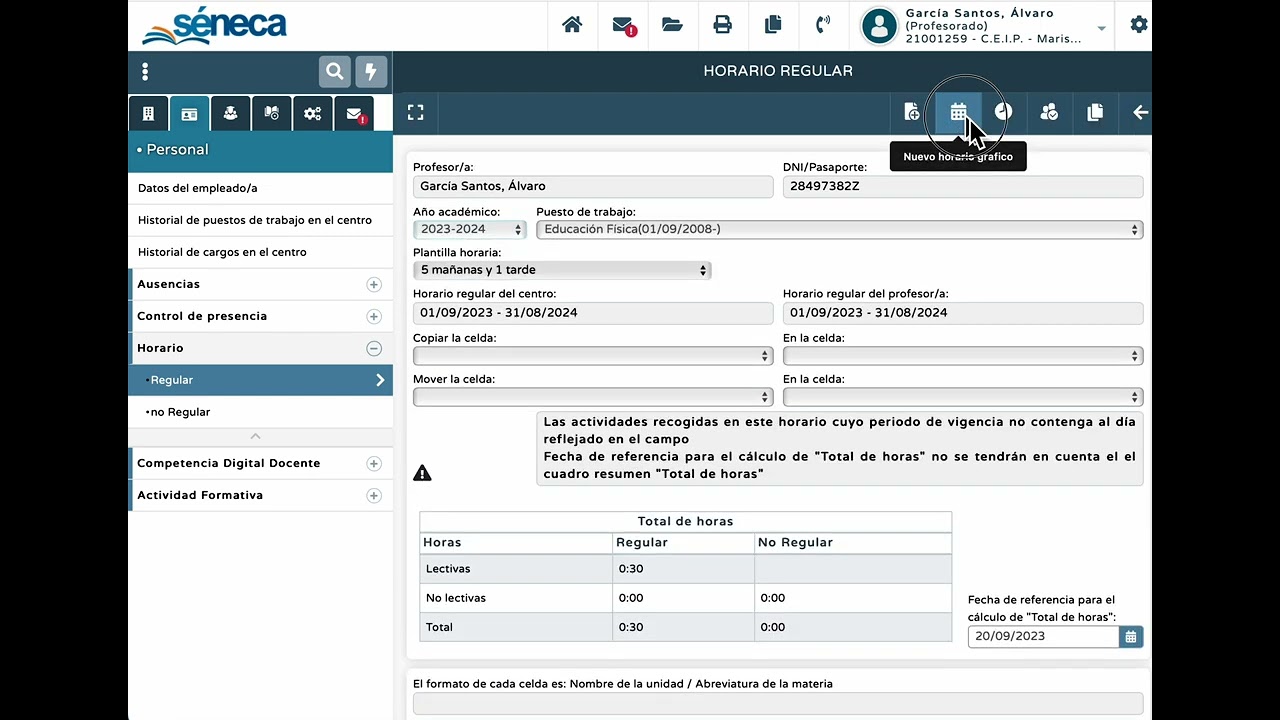The height and width of the screenshot is (720, 1280).
Task: Click the lightning quick access button
Action: point(371,71)
